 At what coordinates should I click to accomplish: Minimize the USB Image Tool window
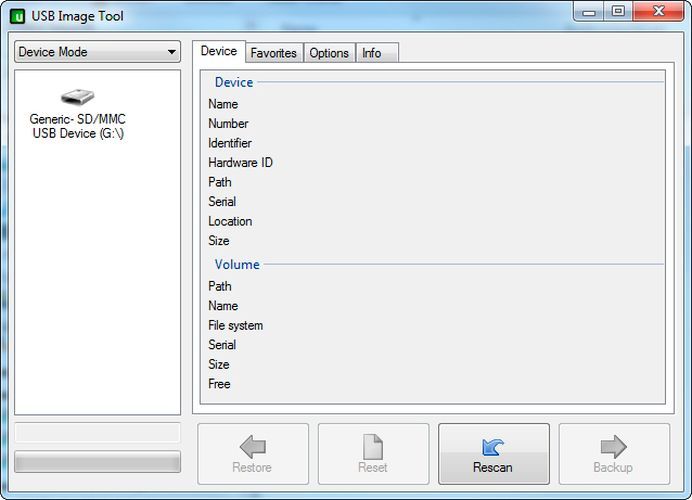589,12
